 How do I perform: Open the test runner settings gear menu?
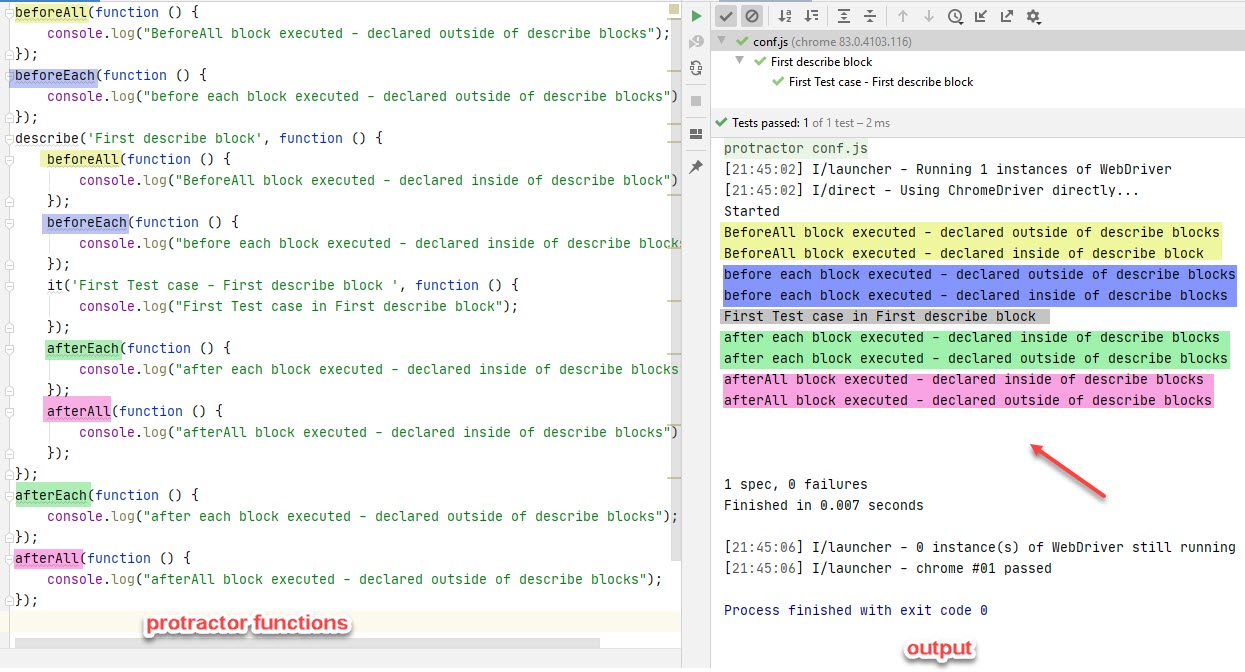1034,16
